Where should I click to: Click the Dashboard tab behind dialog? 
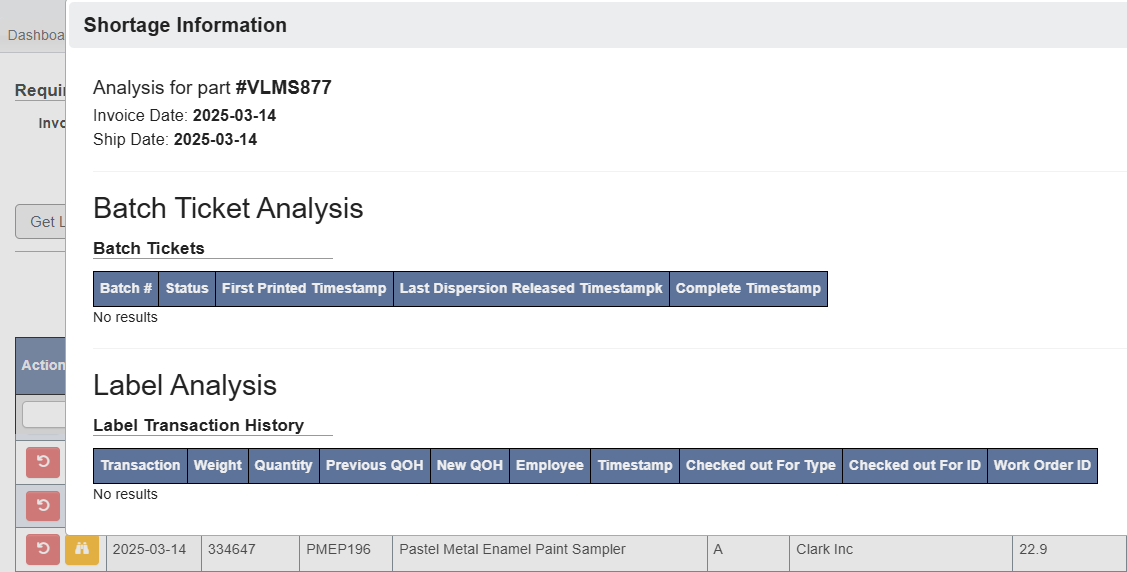(36, 35)
